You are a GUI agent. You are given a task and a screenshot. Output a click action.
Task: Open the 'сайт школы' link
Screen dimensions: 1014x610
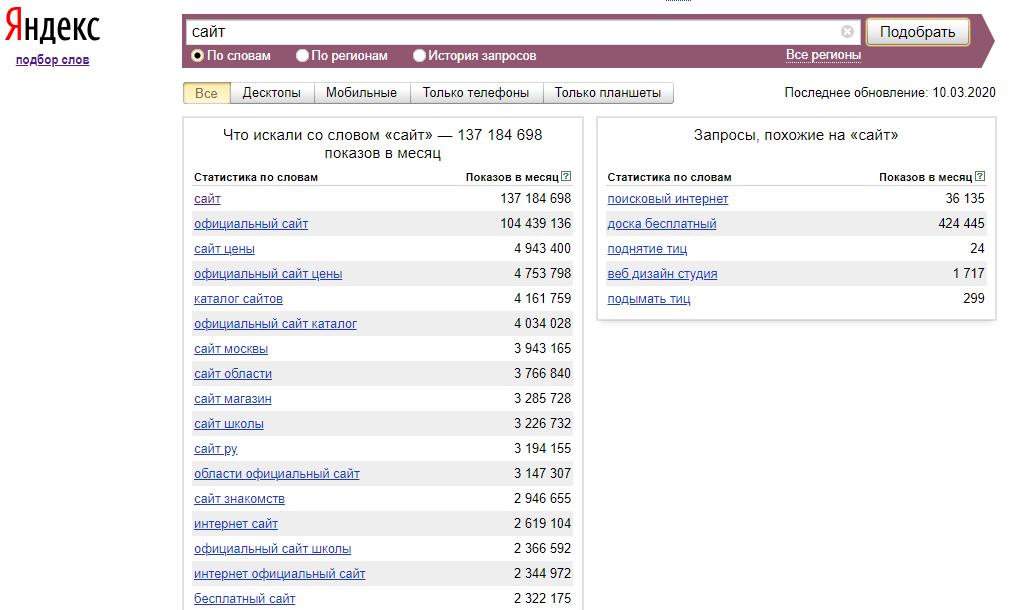229,424
